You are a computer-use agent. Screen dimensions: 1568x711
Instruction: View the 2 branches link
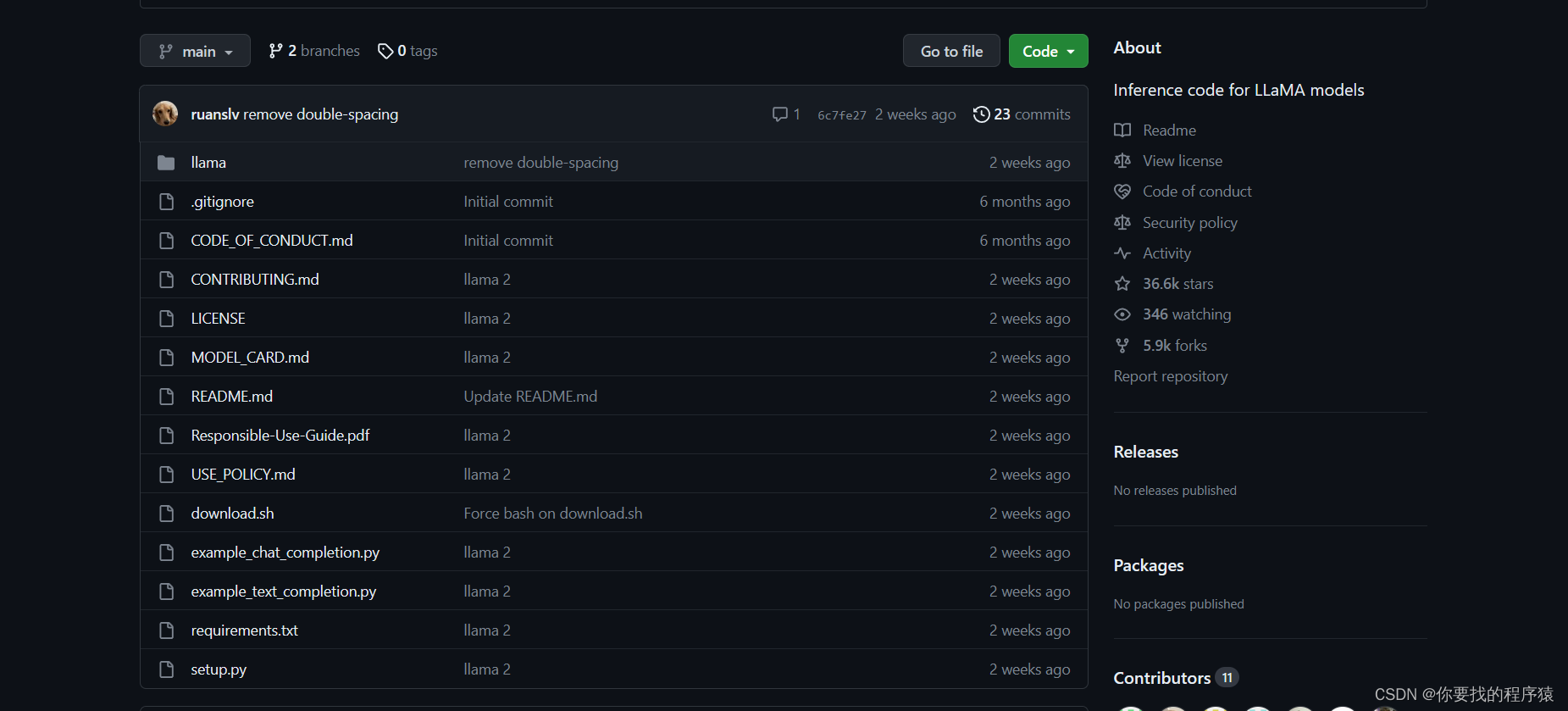pyautogui.click(x=314, y=51)
